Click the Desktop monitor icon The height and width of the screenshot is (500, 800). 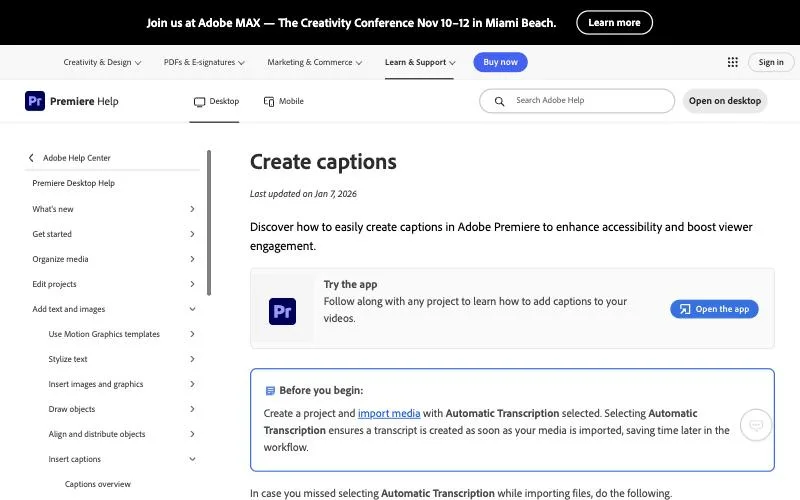199,102
